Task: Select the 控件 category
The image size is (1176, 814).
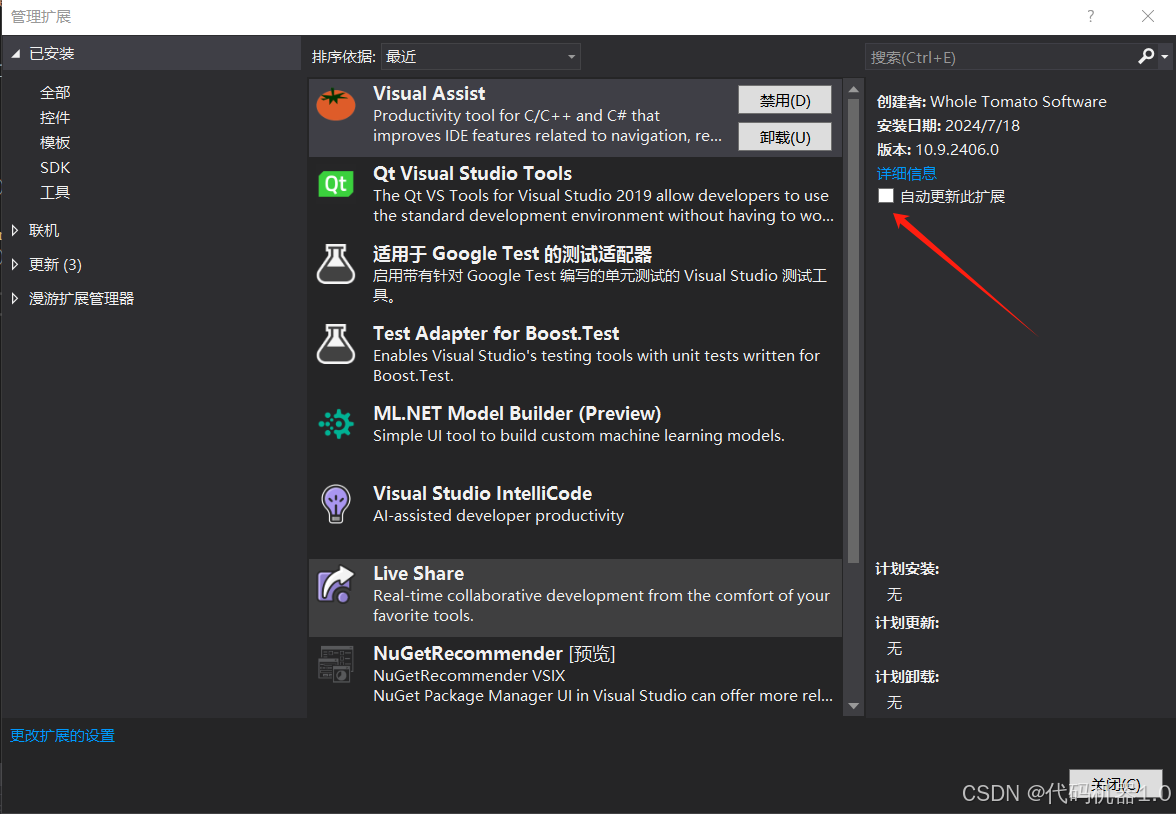Action: pos(55,118)
